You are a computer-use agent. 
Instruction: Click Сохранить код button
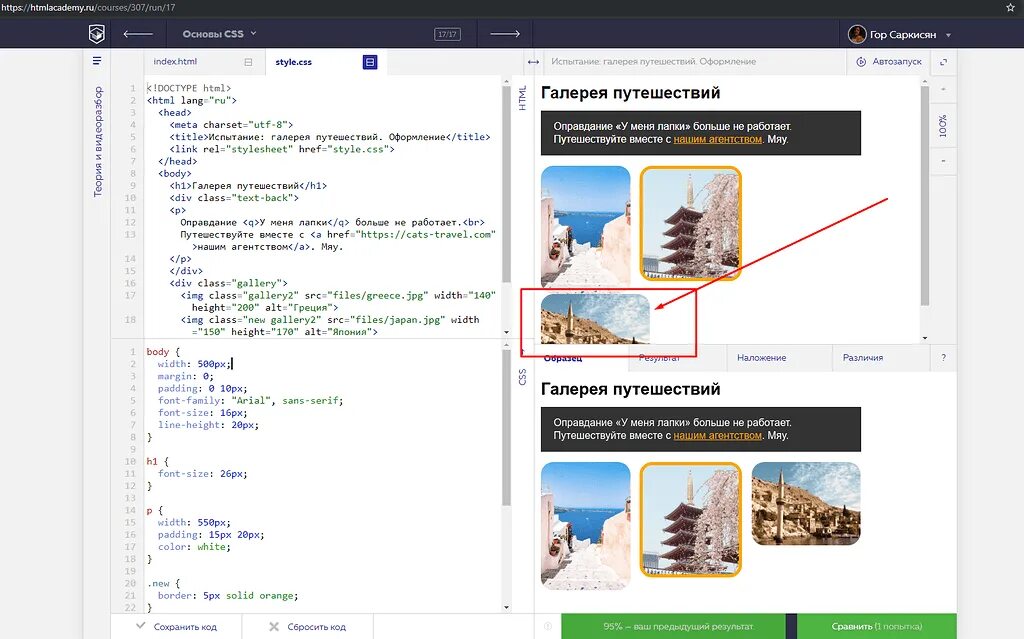[176, 627]
